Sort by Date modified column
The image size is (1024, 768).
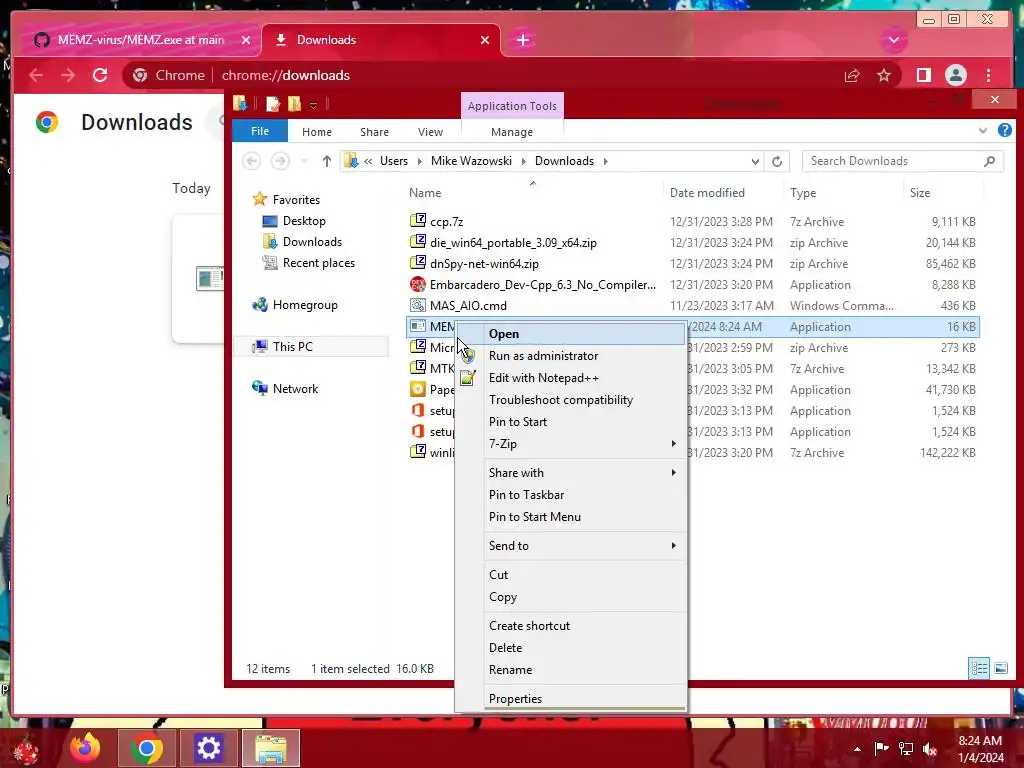(707, 193)
